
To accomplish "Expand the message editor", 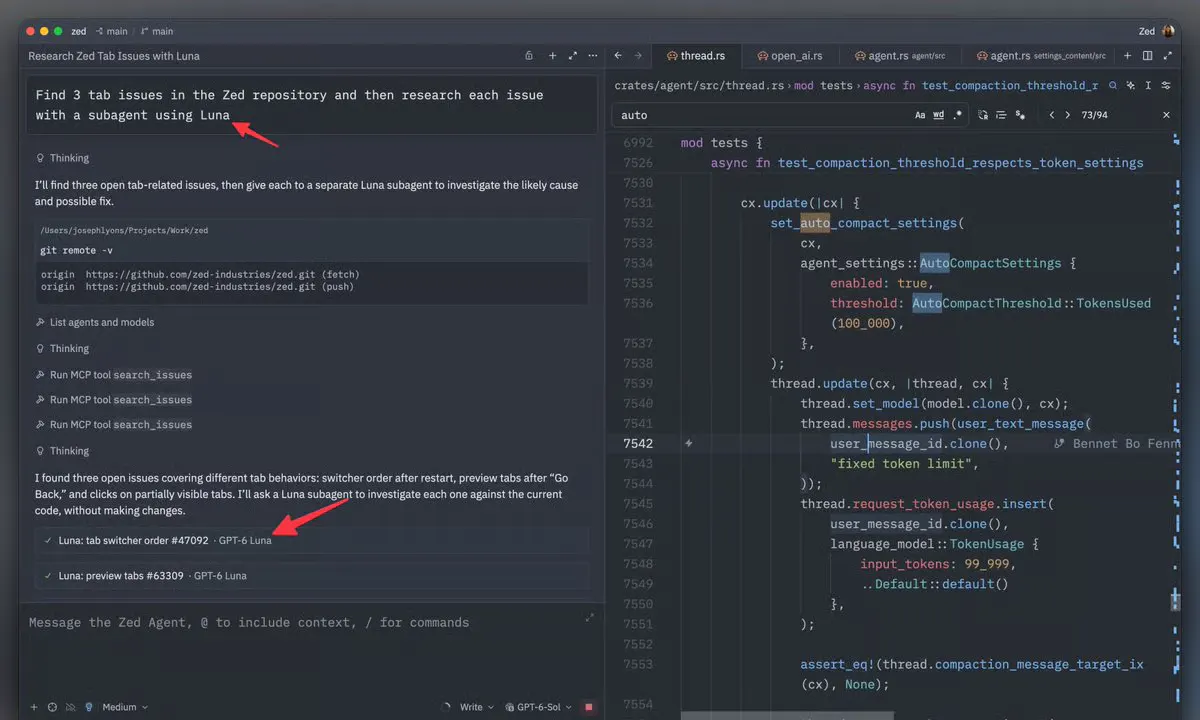I will click(589, 618).
